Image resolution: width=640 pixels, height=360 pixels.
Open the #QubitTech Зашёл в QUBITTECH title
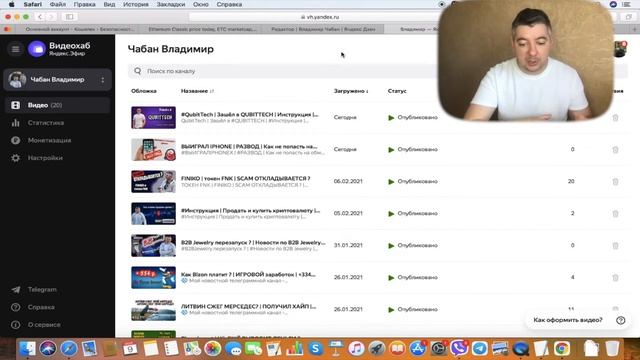pos(250,114)
